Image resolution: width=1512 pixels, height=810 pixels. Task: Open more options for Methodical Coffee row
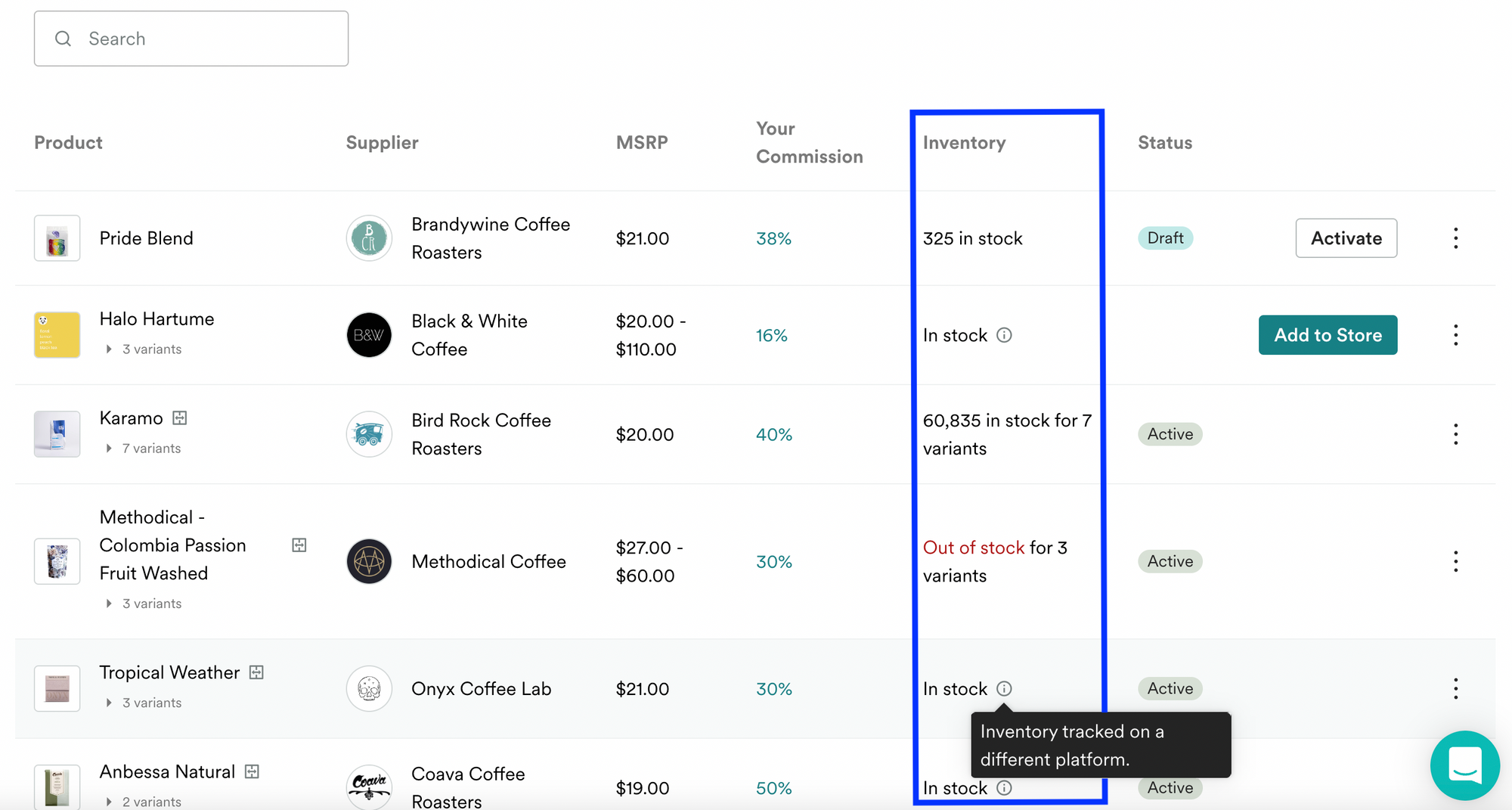[x=1455, y=561]
